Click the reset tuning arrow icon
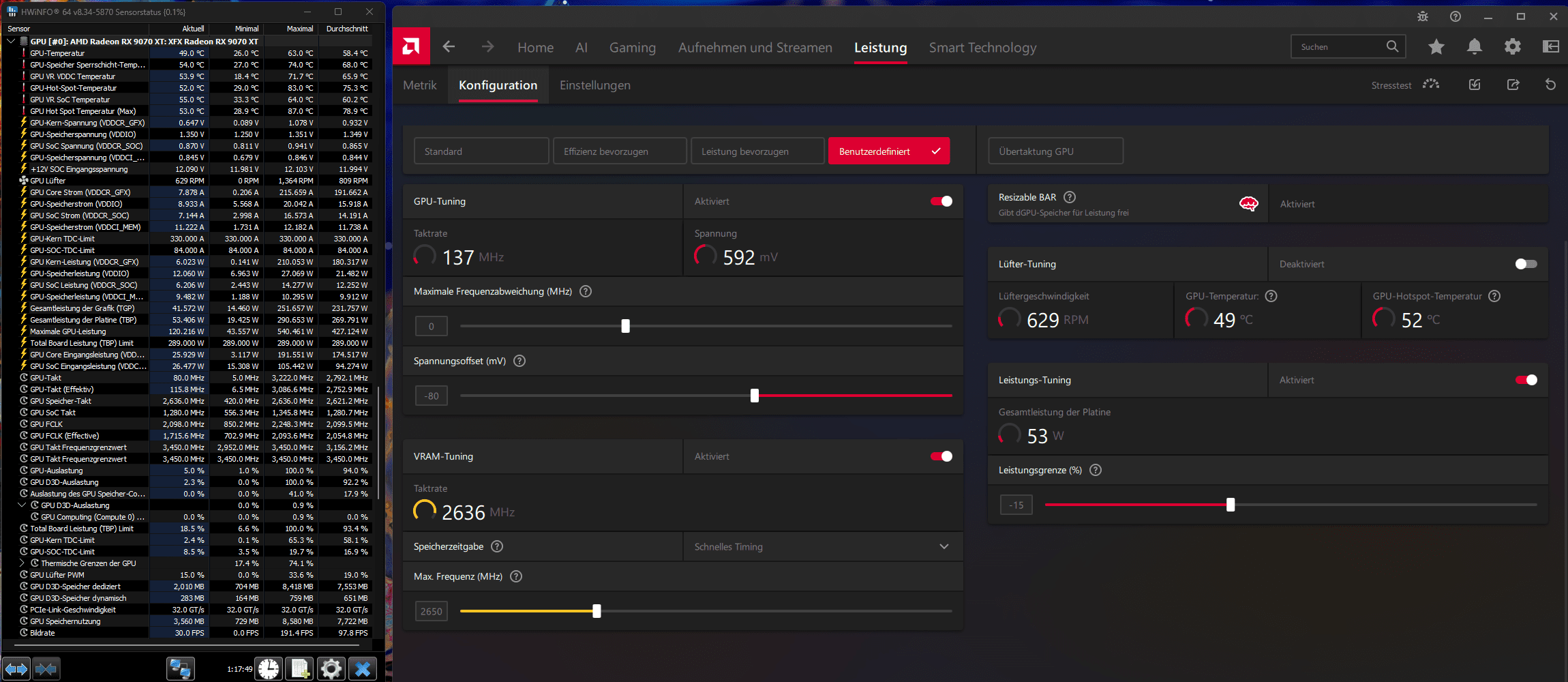Screen dimensions: 1568x682 click(x=1551, y=85)
